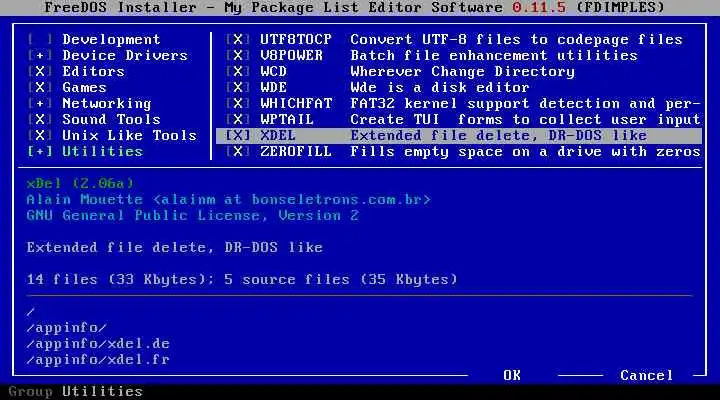Click 'GNU General Public License, Version 2'

coord(192,216)
